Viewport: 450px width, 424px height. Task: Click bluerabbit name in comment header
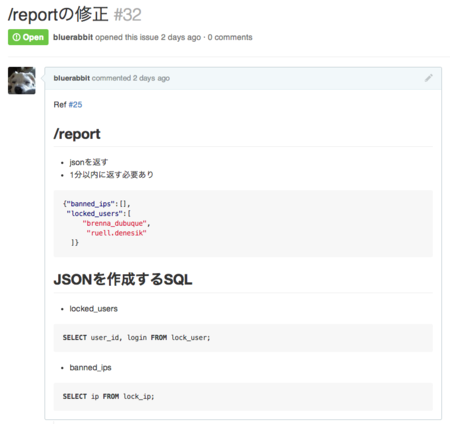72,78
